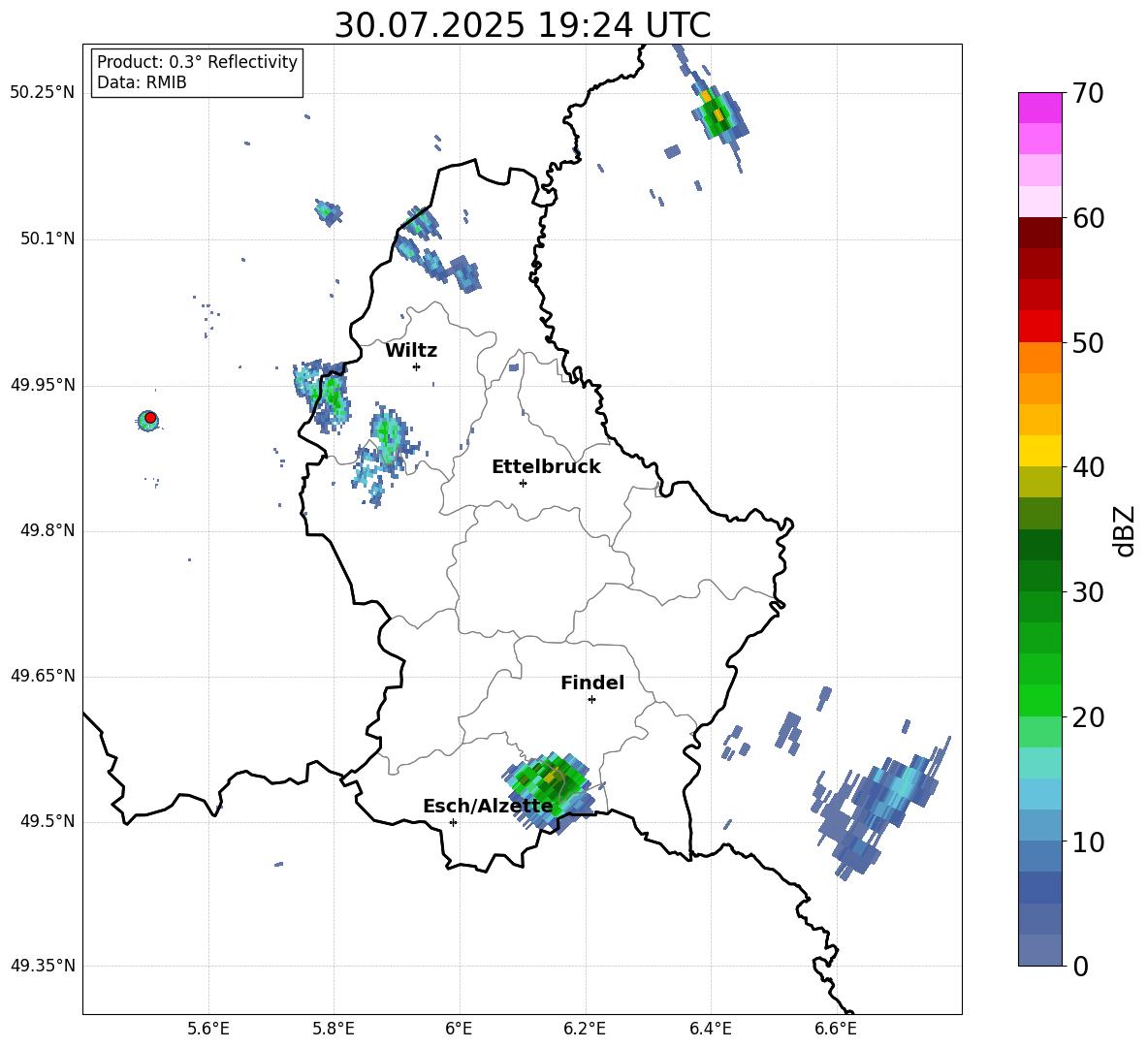Click the Esch/Alzette city label

488,807
